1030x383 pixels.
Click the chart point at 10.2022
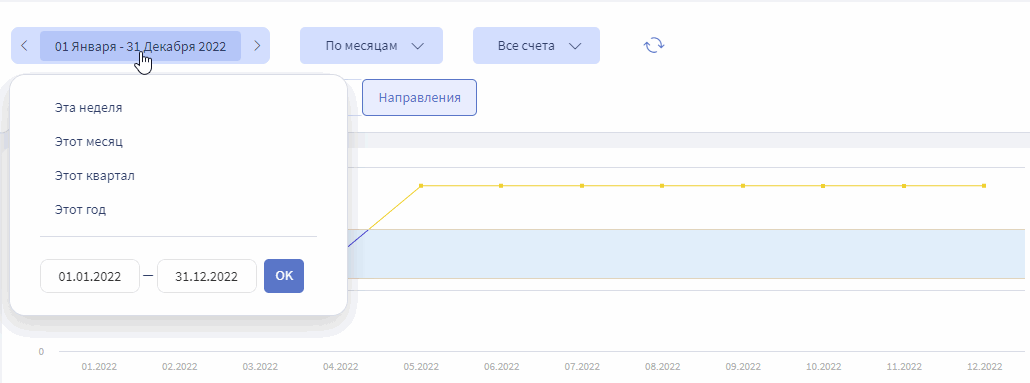tap(823, 186)
